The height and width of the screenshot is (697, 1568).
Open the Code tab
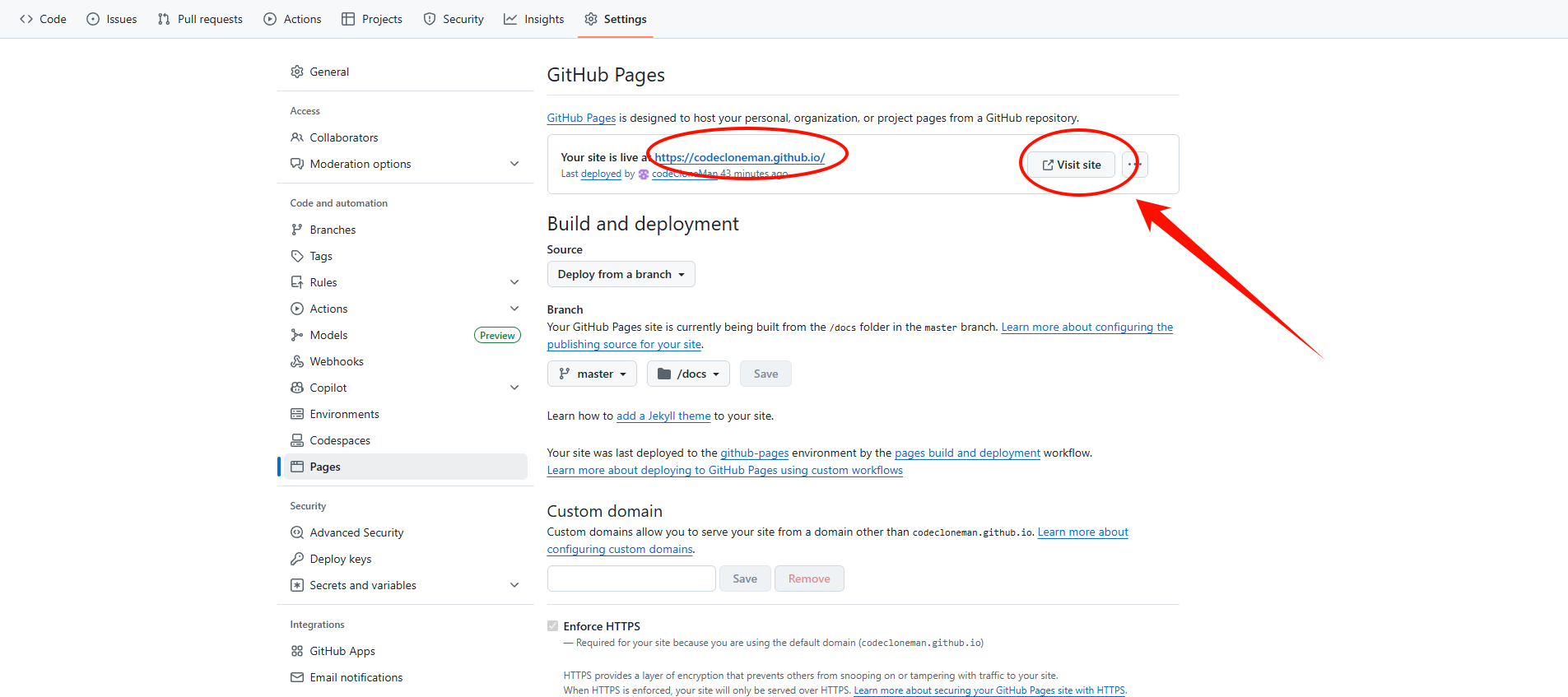tap(43, 19)
